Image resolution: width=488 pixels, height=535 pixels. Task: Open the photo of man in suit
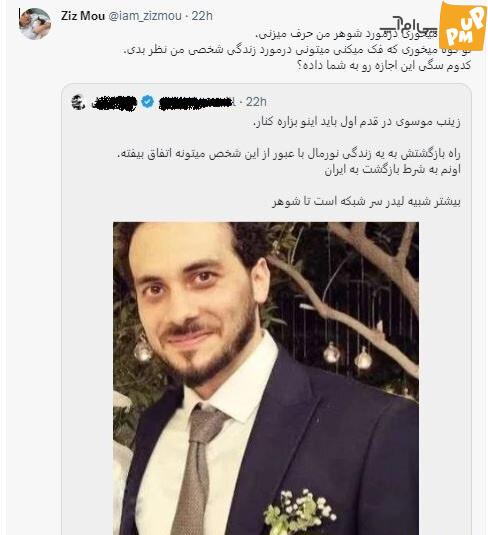point(266,378)
